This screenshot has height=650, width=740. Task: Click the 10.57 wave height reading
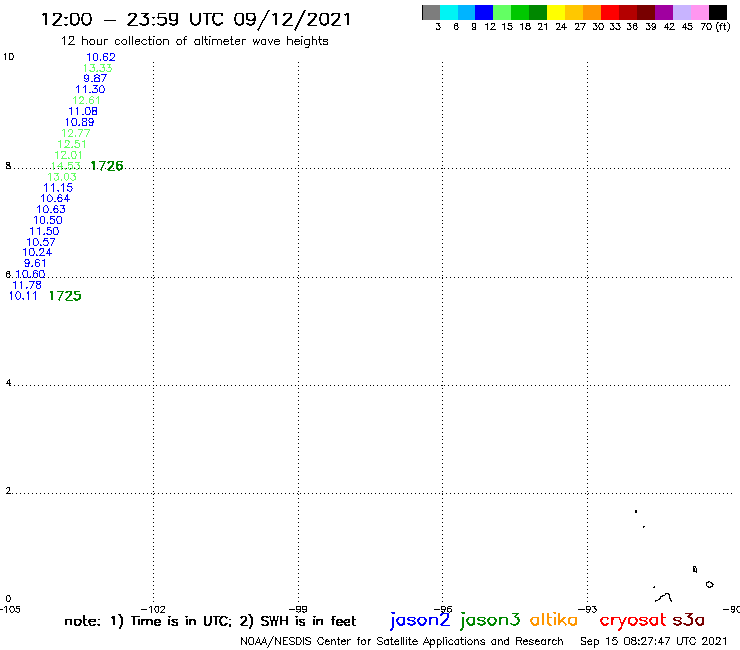(41, 242)
